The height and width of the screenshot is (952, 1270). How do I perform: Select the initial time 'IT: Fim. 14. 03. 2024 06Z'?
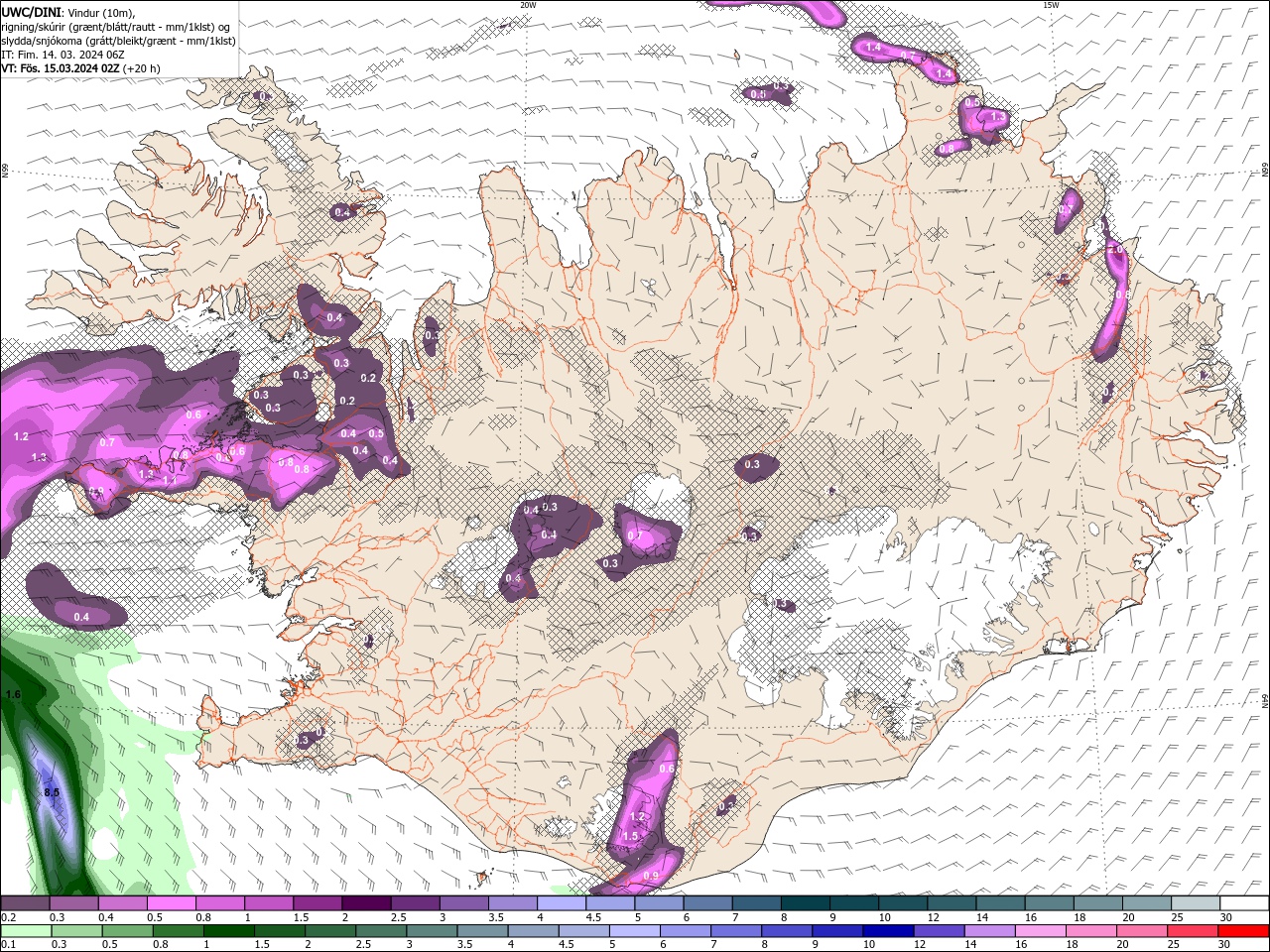tap(63, 55)
